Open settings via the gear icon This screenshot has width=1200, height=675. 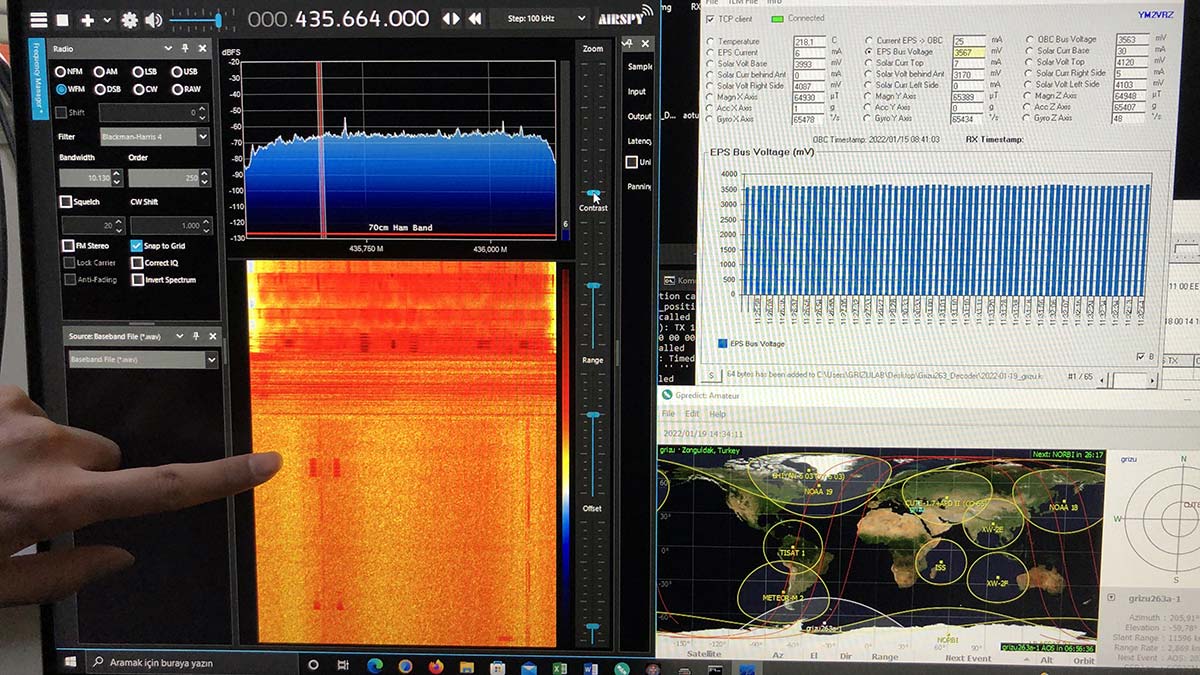129,20
